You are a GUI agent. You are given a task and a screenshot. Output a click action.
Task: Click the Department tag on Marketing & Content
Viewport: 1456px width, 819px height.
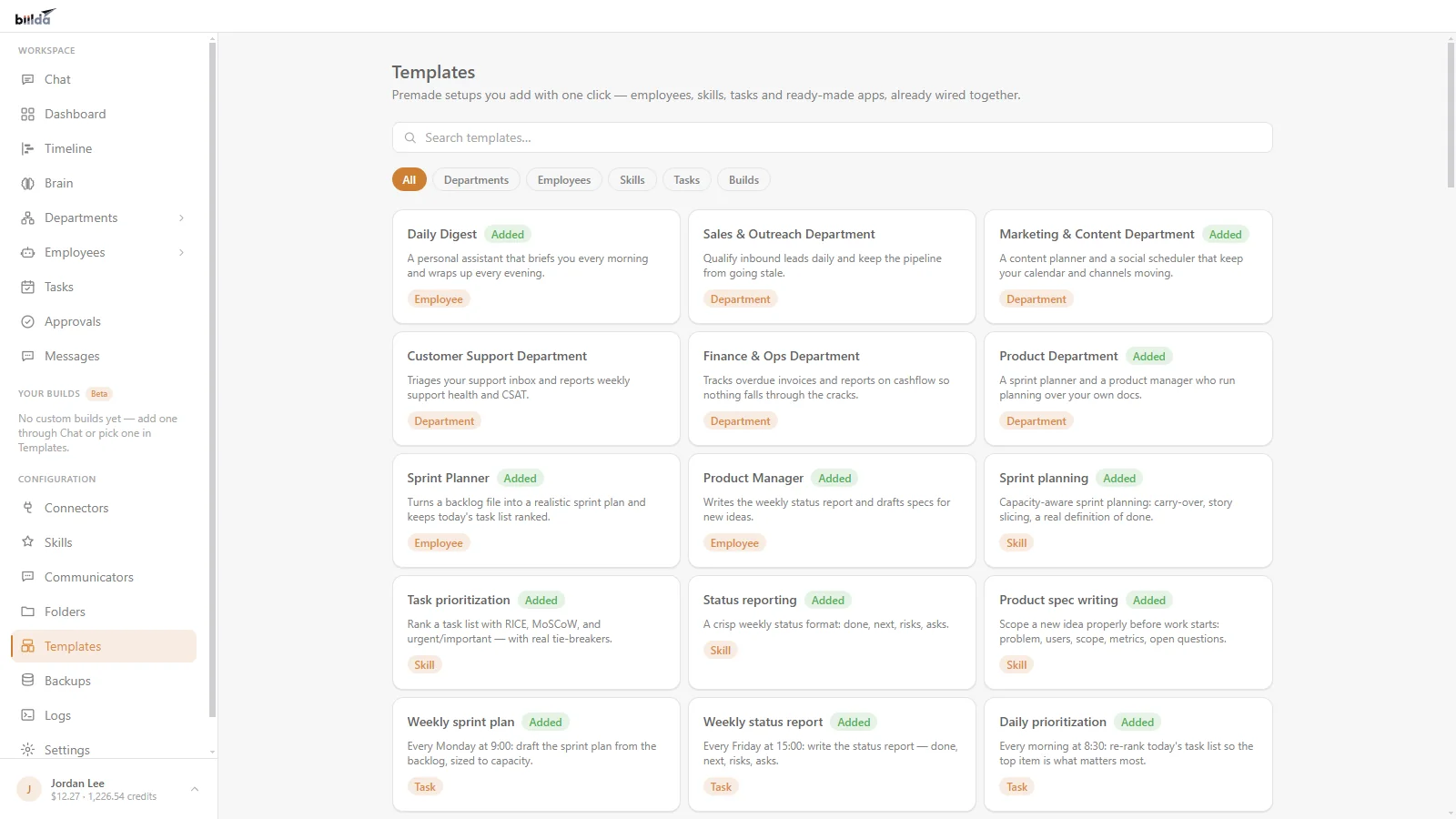pos(1036,299)
